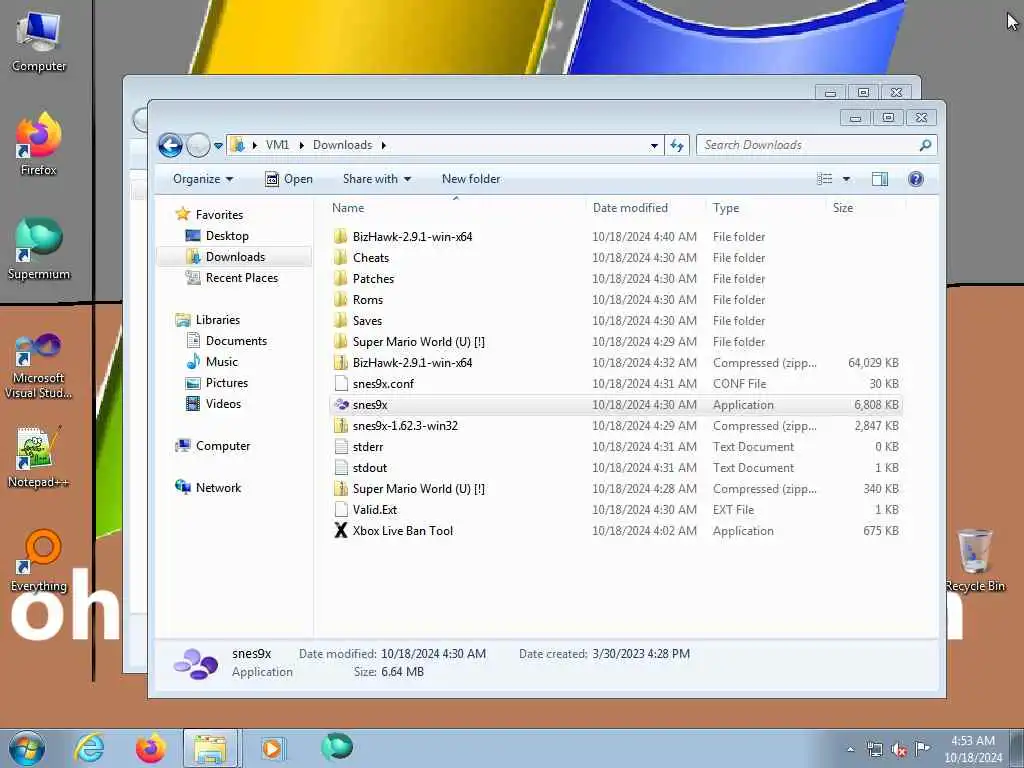Open More view options dropdown arrow
Image resolution: width=1024 pixels, height=768 pixels.
tap(846, 179)
